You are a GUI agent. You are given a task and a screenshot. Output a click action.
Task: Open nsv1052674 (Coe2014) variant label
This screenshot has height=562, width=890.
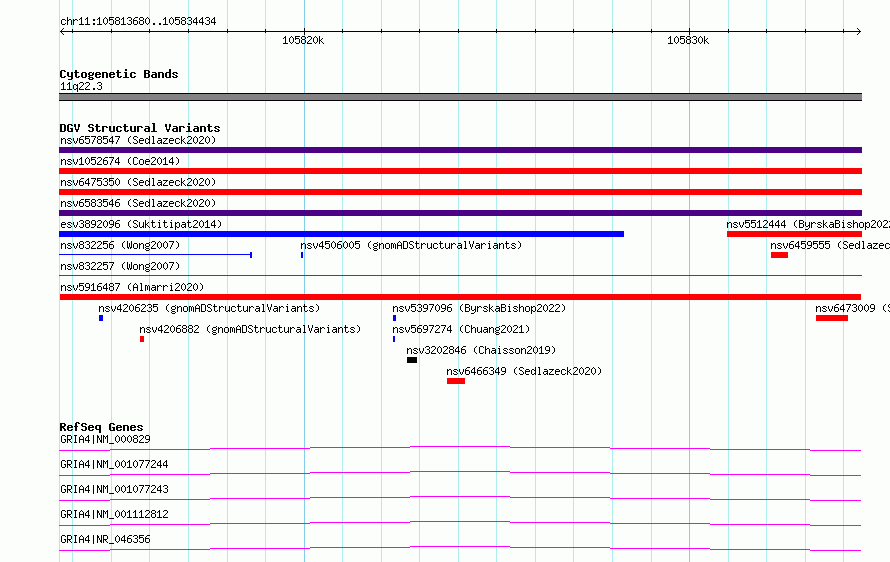coord(120,161)
